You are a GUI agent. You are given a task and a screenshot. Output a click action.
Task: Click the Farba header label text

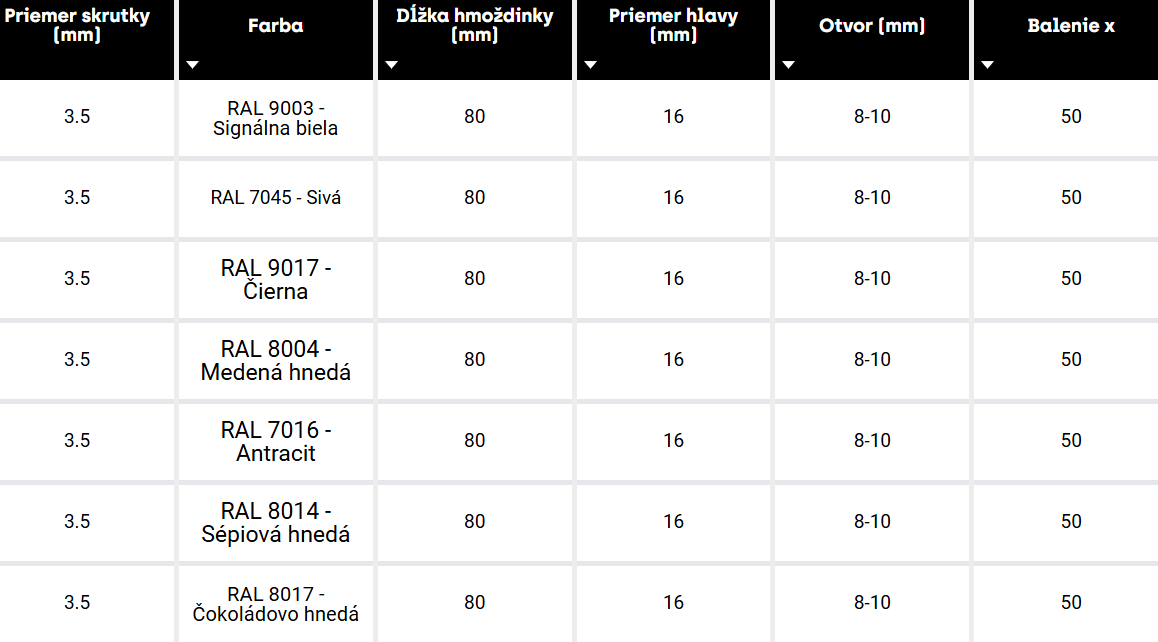(x=275, y=26)
